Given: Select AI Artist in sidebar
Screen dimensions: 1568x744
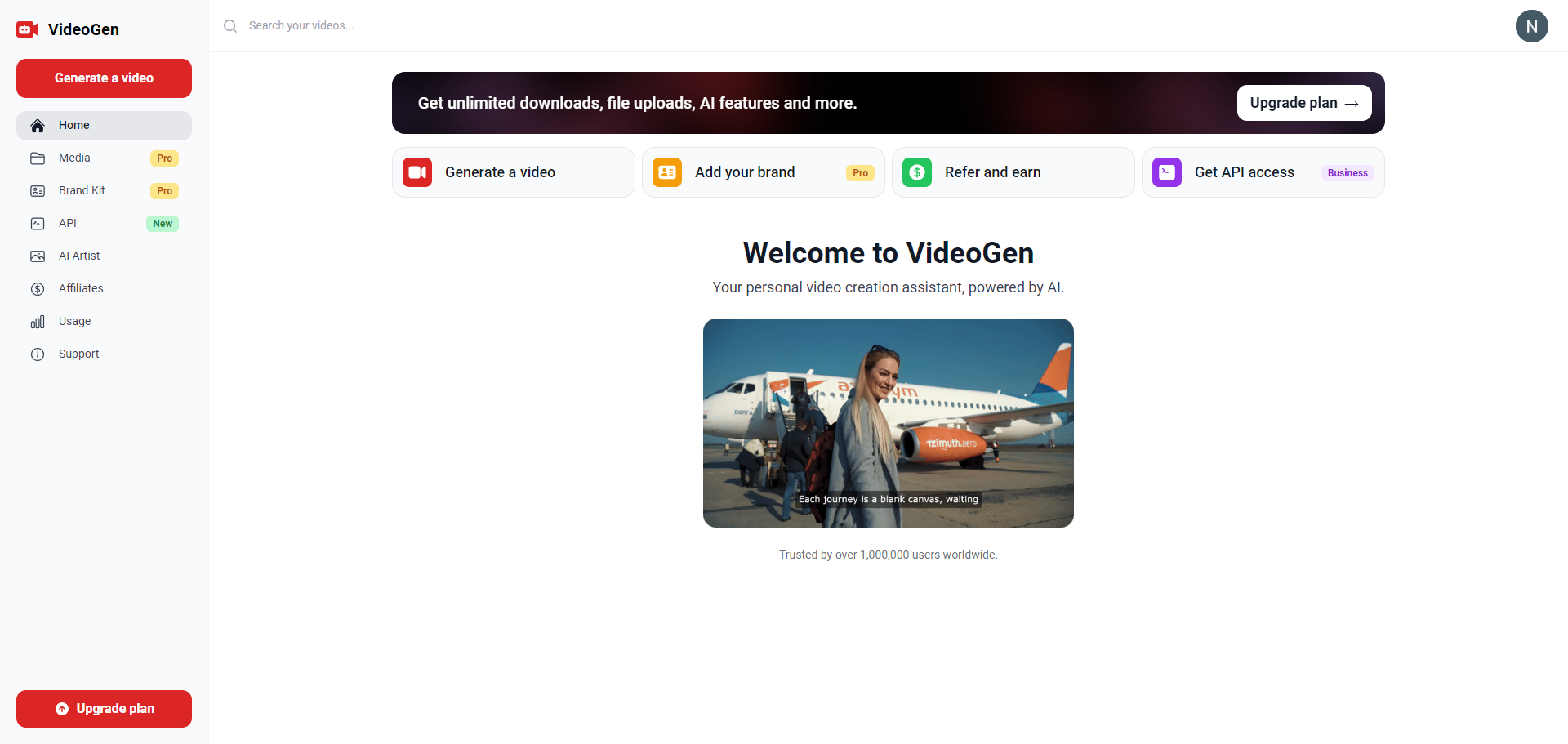Looking at the screenshot, I should click(x=104, y=256).
